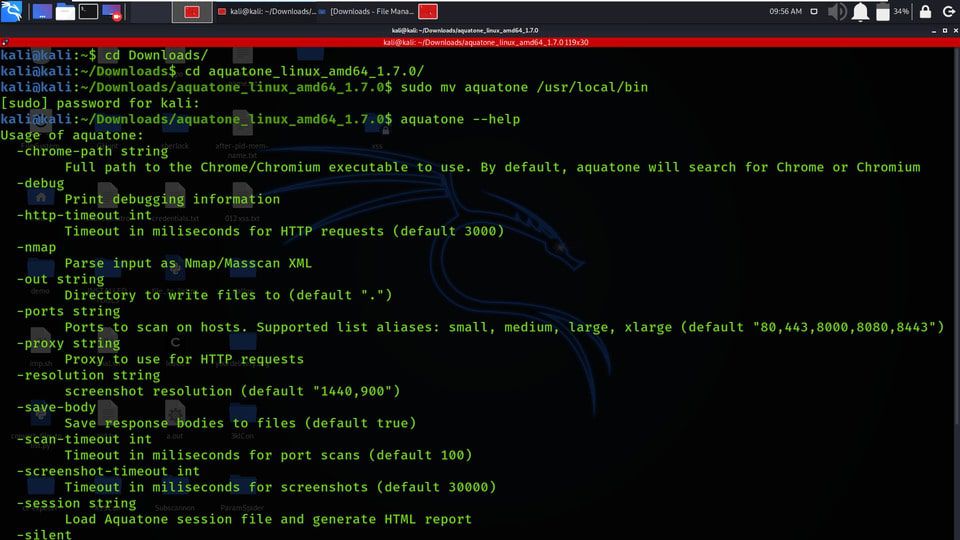Open the notifications bell
The width and height of the screenshot is (960, 540).
[x=860, y=12]
